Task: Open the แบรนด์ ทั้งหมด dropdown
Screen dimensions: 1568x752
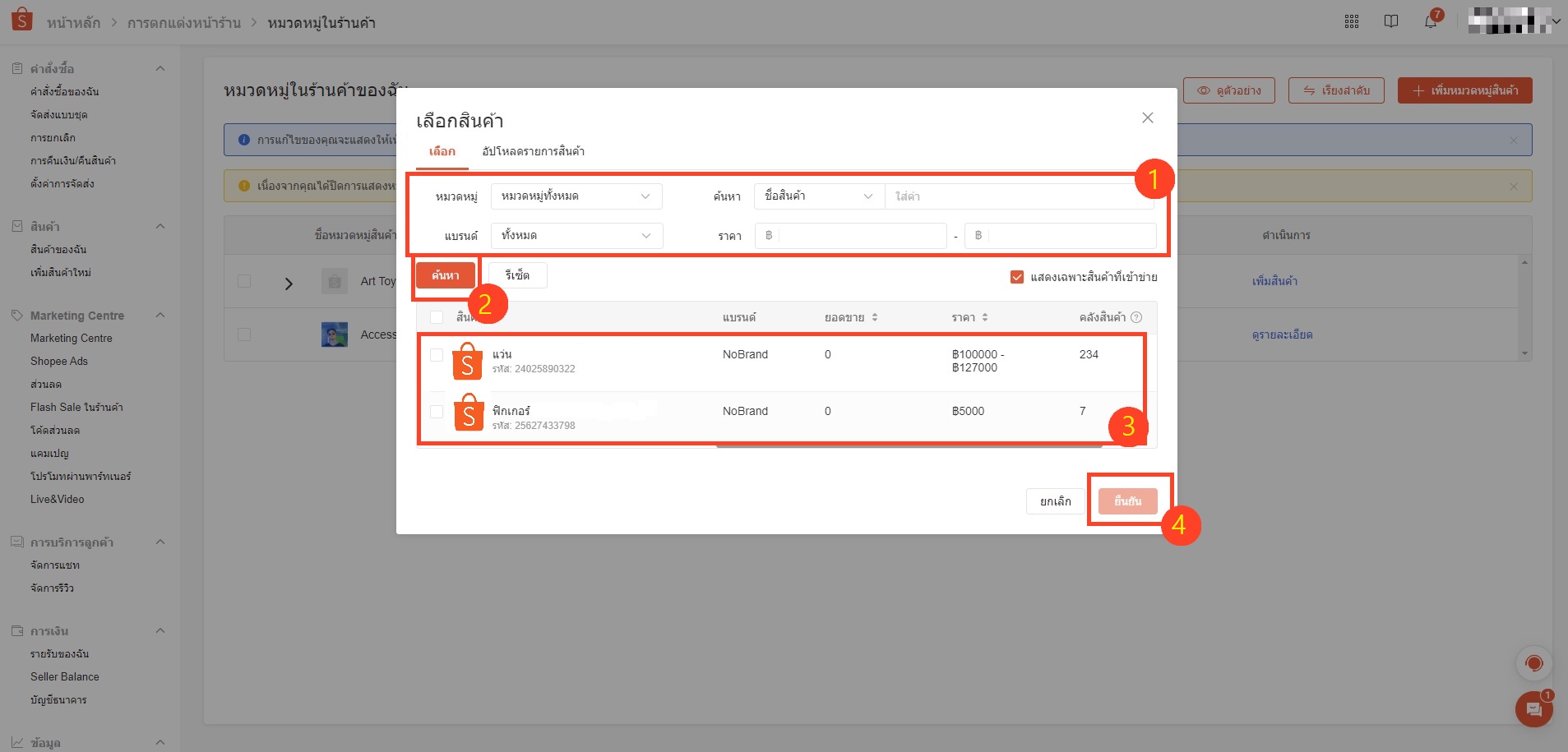Action: [x=576, y=236]
